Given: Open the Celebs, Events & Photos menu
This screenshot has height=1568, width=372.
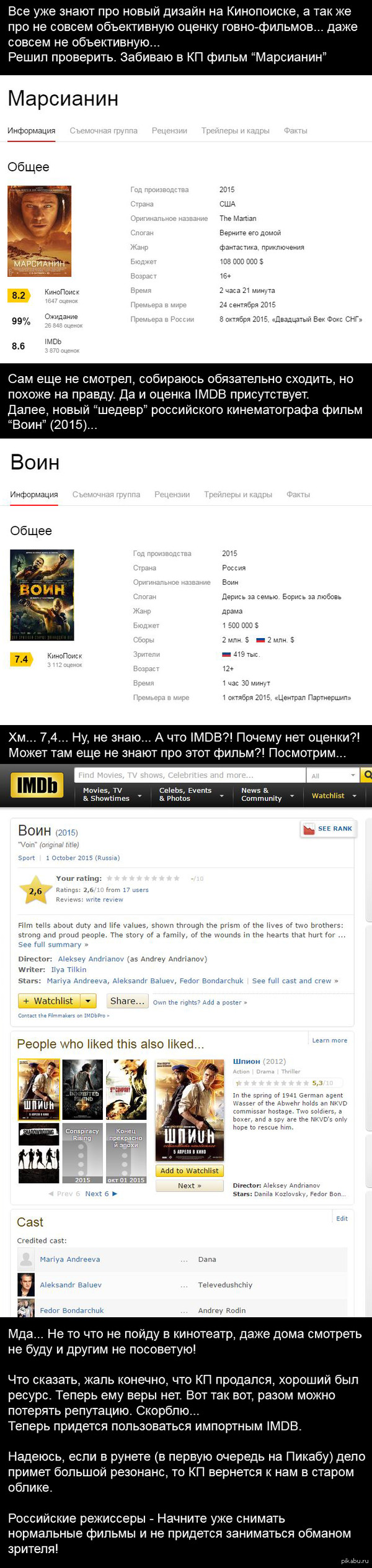Looking at the screenshot, I should pos(191,795).
